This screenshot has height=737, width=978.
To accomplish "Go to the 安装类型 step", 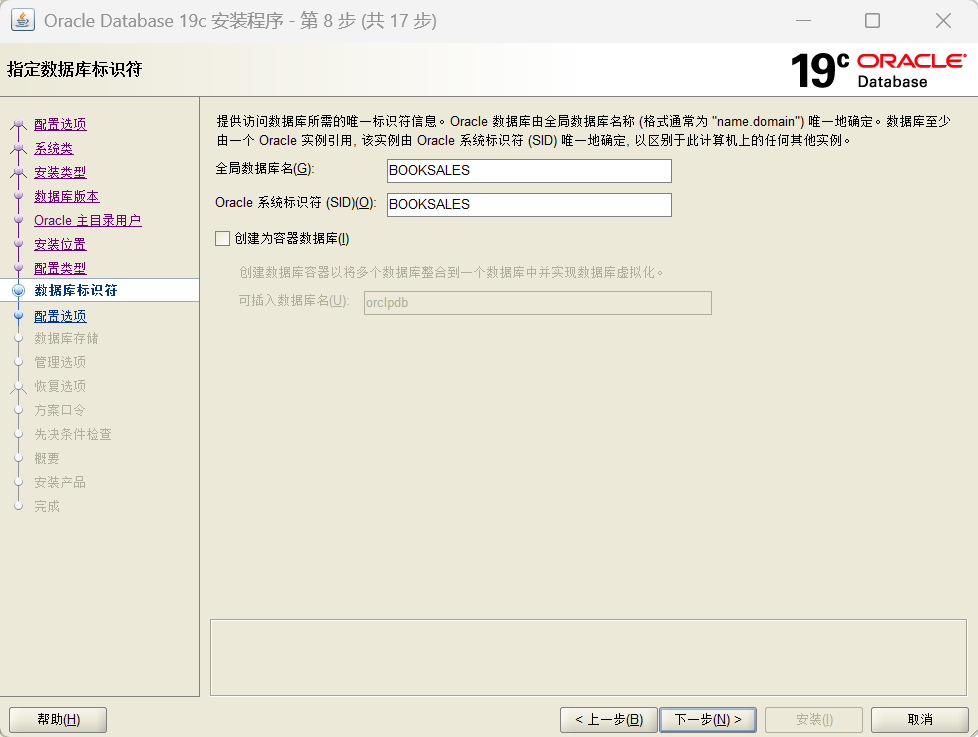I will click(60, 172).
